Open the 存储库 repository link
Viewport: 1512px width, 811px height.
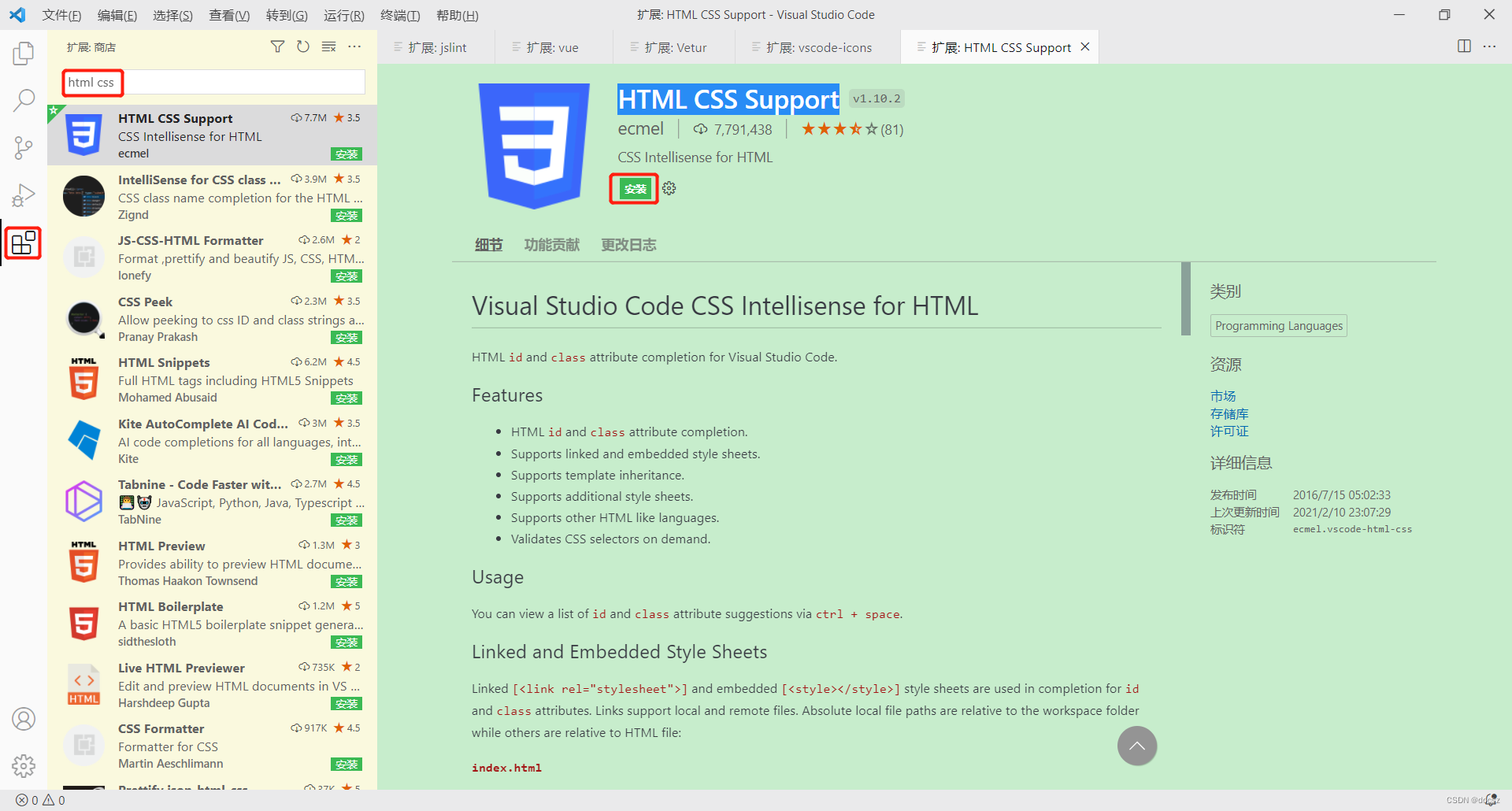click(1229, 414)
